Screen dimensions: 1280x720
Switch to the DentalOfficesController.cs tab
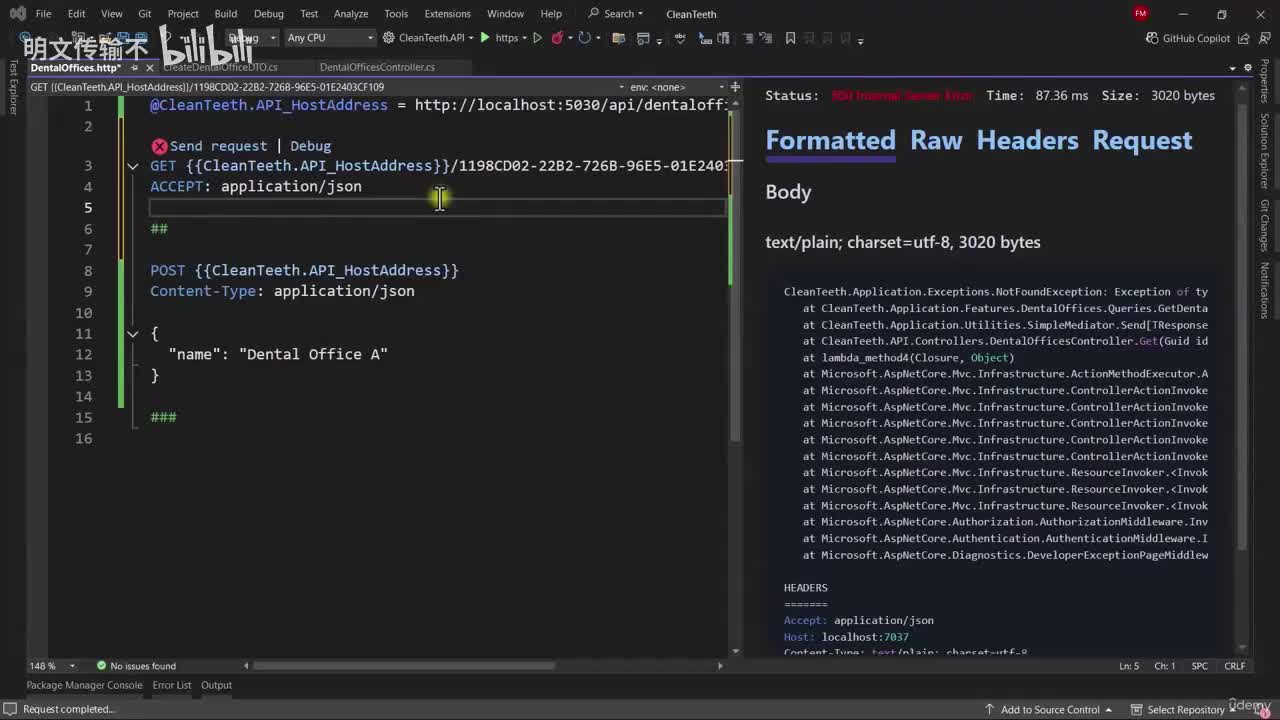[x=377, y=67]
